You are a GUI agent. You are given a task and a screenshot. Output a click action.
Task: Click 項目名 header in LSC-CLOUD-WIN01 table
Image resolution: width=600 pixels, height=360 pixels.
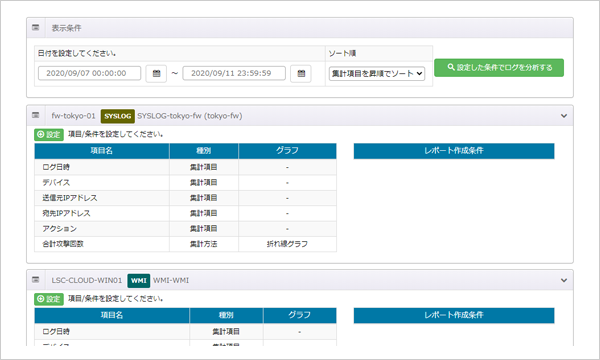[x=112, y=315]
